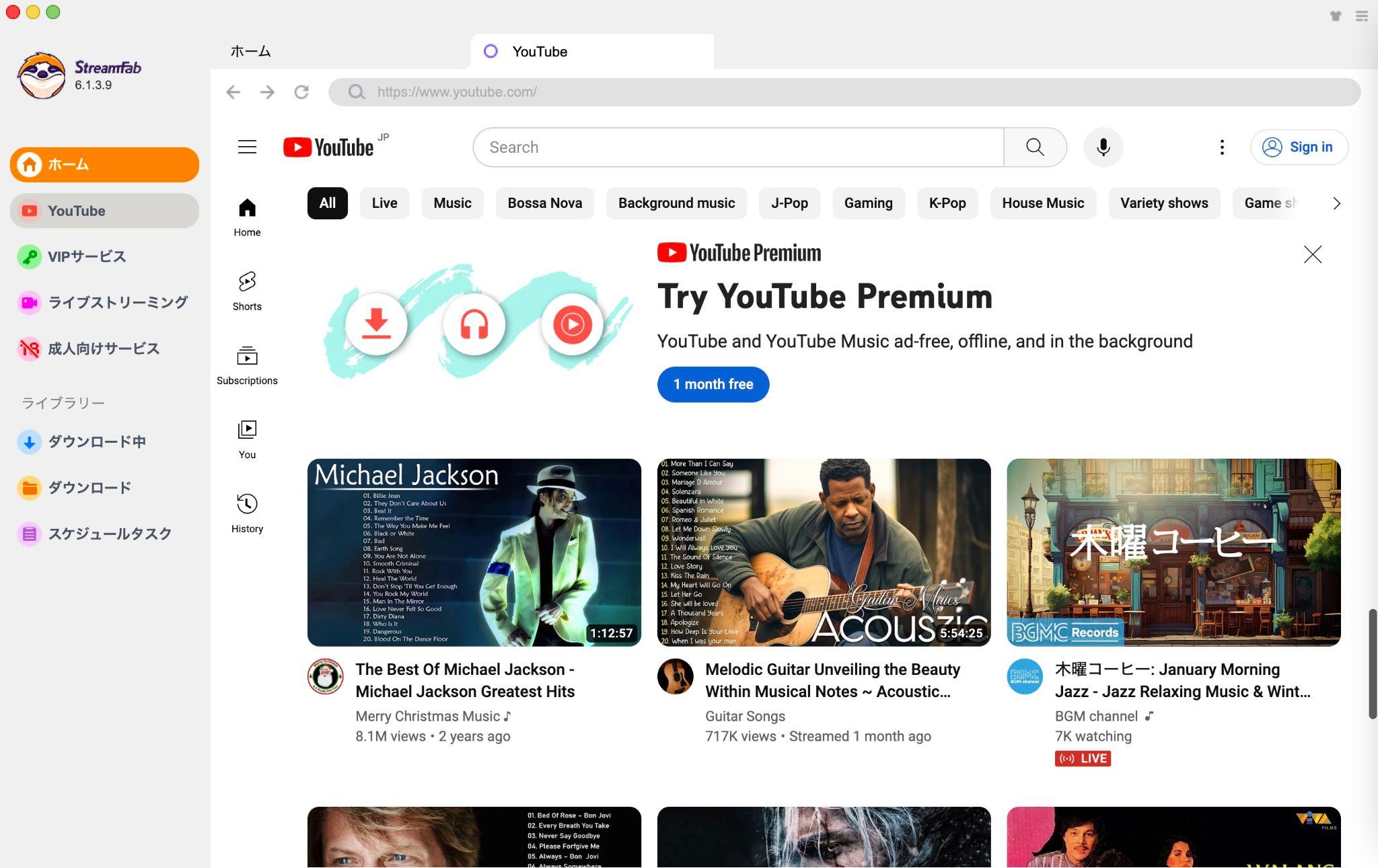The width and height of the screenshot is (1378, 868).
Task: Select the Bossa Nova chip
Action: point(544,203)
